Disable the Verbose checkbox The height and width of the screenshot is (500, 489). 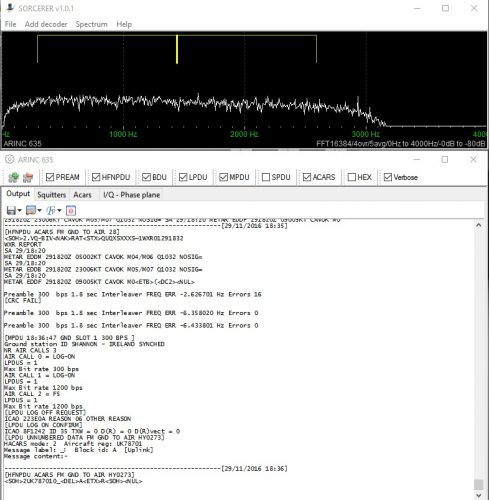[388, 177]
